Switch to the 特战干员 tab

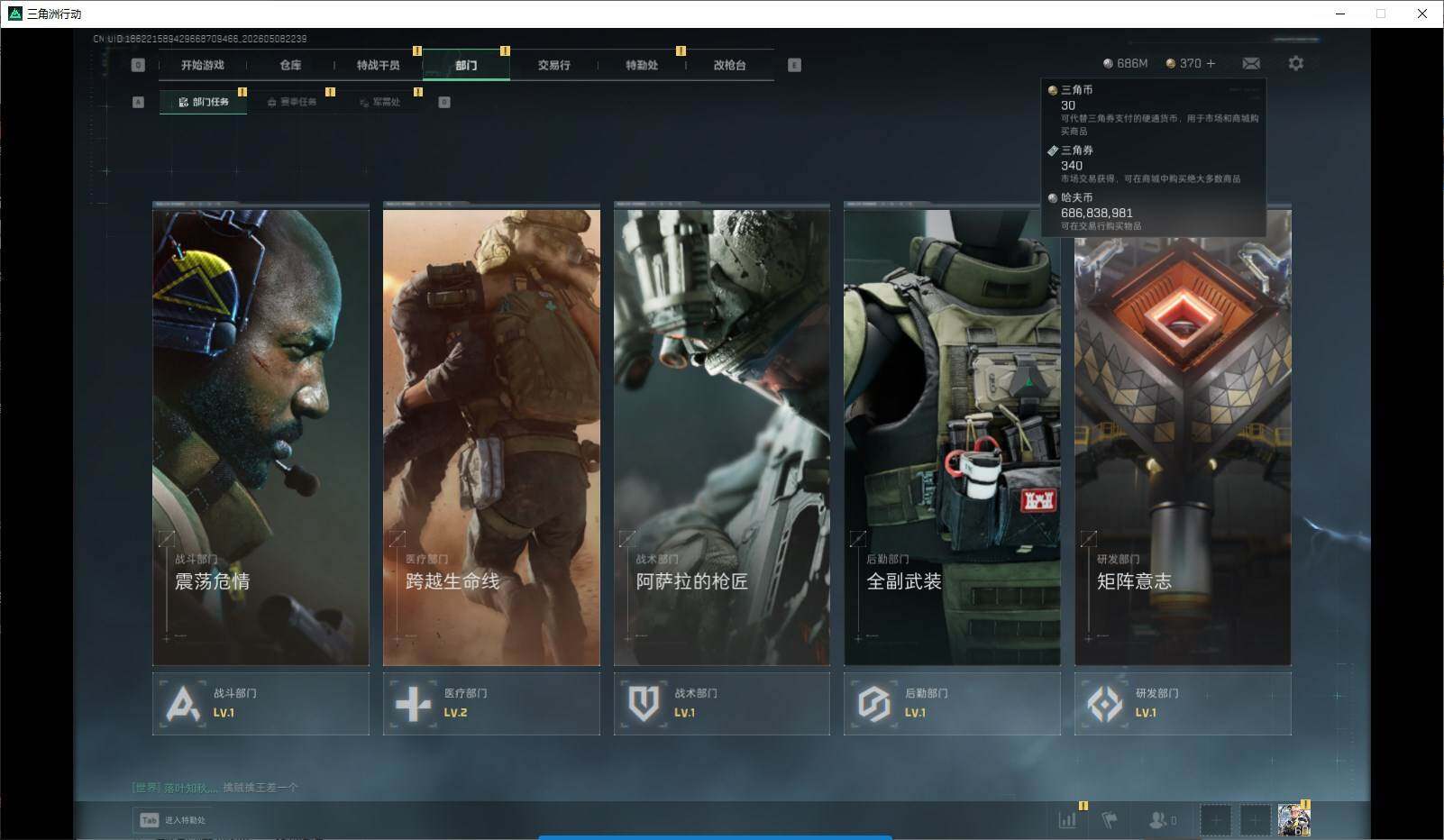click(x=378, y=65)
